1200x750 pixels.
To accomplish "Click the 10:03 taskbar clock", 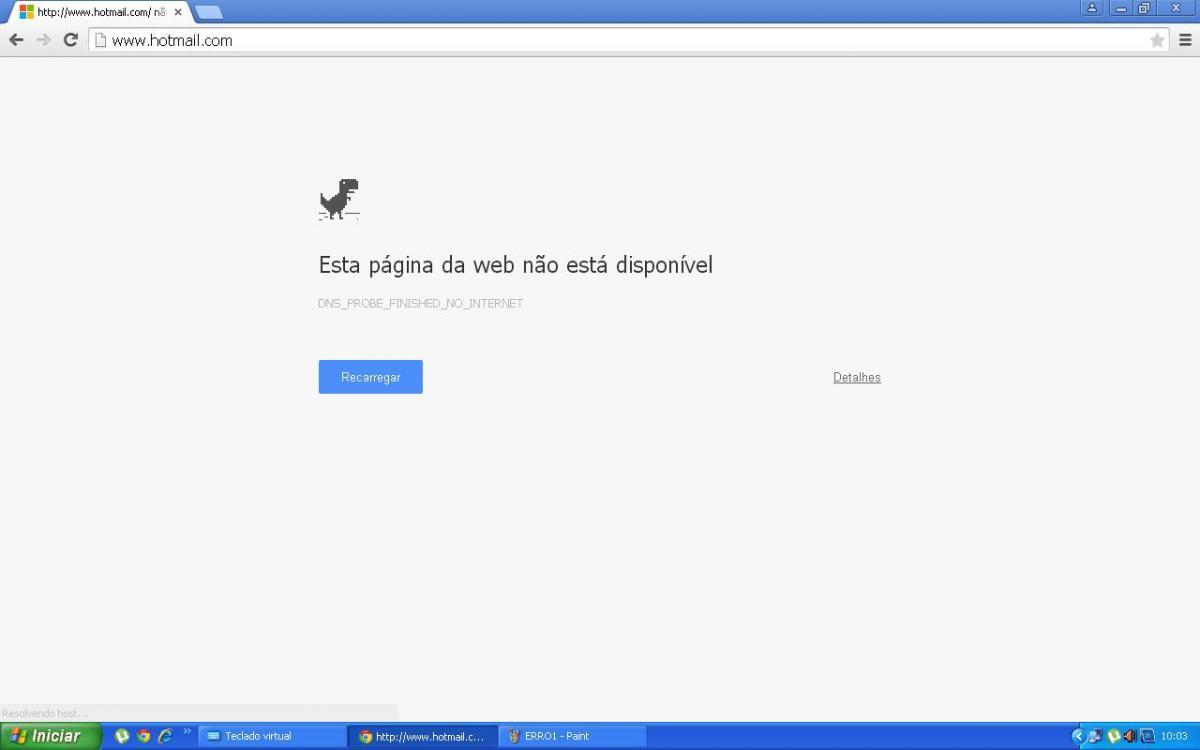I will click(1174, 736).
